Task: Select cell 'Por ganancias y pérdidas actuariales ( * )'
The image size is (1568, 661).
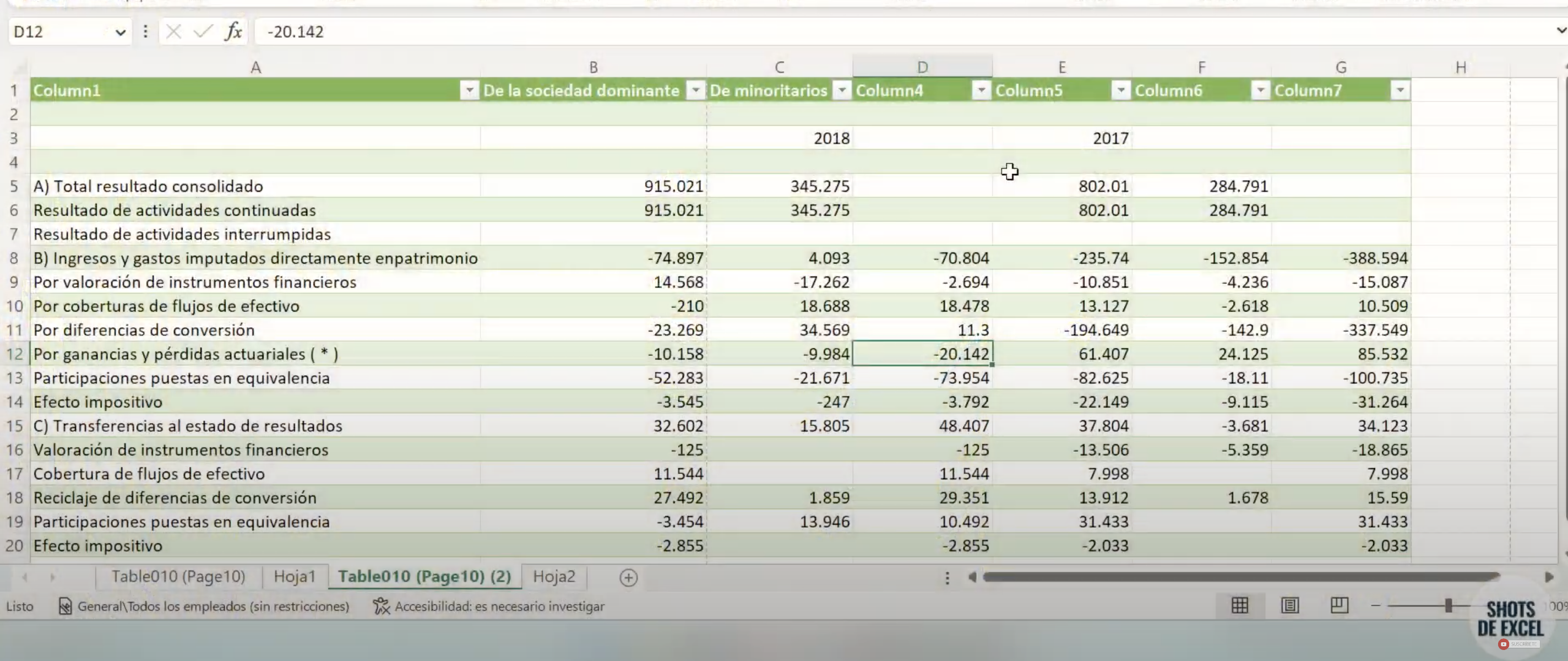Action: [255, 354]
